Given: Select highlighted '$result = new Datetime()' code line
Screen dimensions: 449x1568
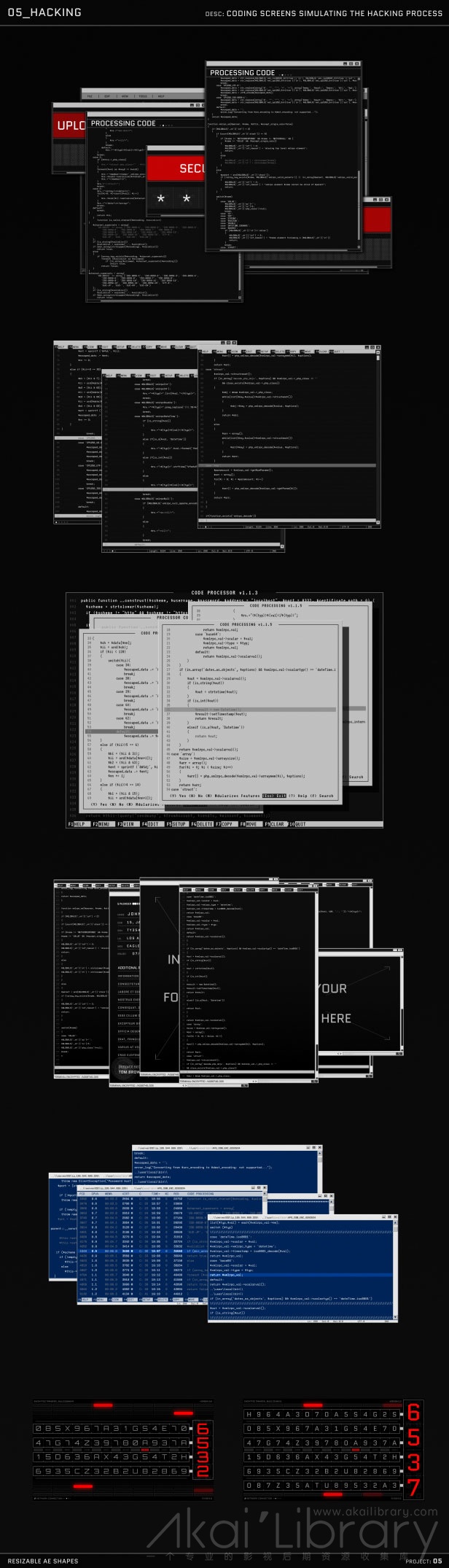Looking at the screenshot, I should coord(250,709).
